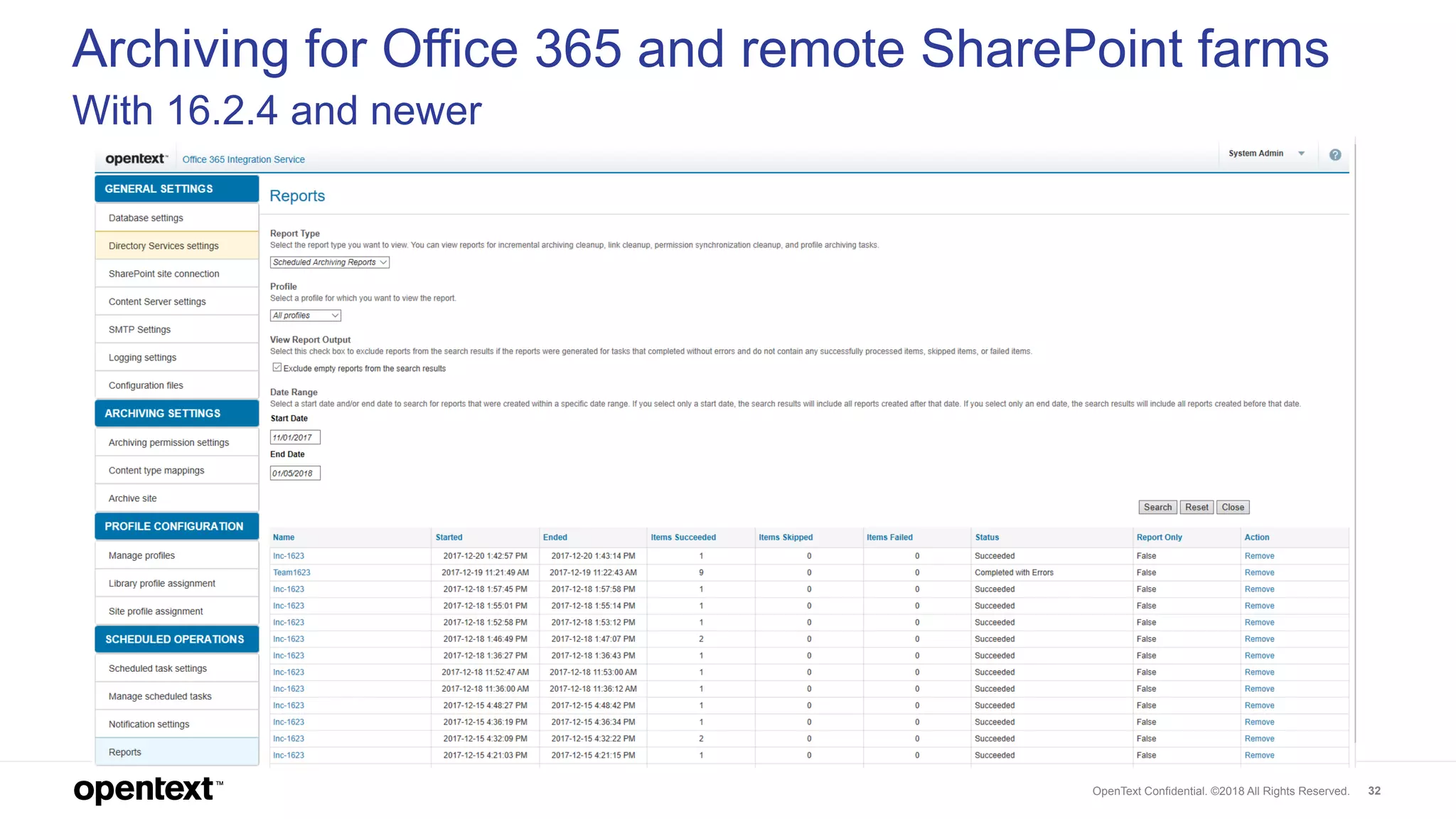Image resolution: width=1456 pixels, height=819 pixels.
Task: Collapse the ARCHIVING SETTINGS section header
Action: [177, 413]
